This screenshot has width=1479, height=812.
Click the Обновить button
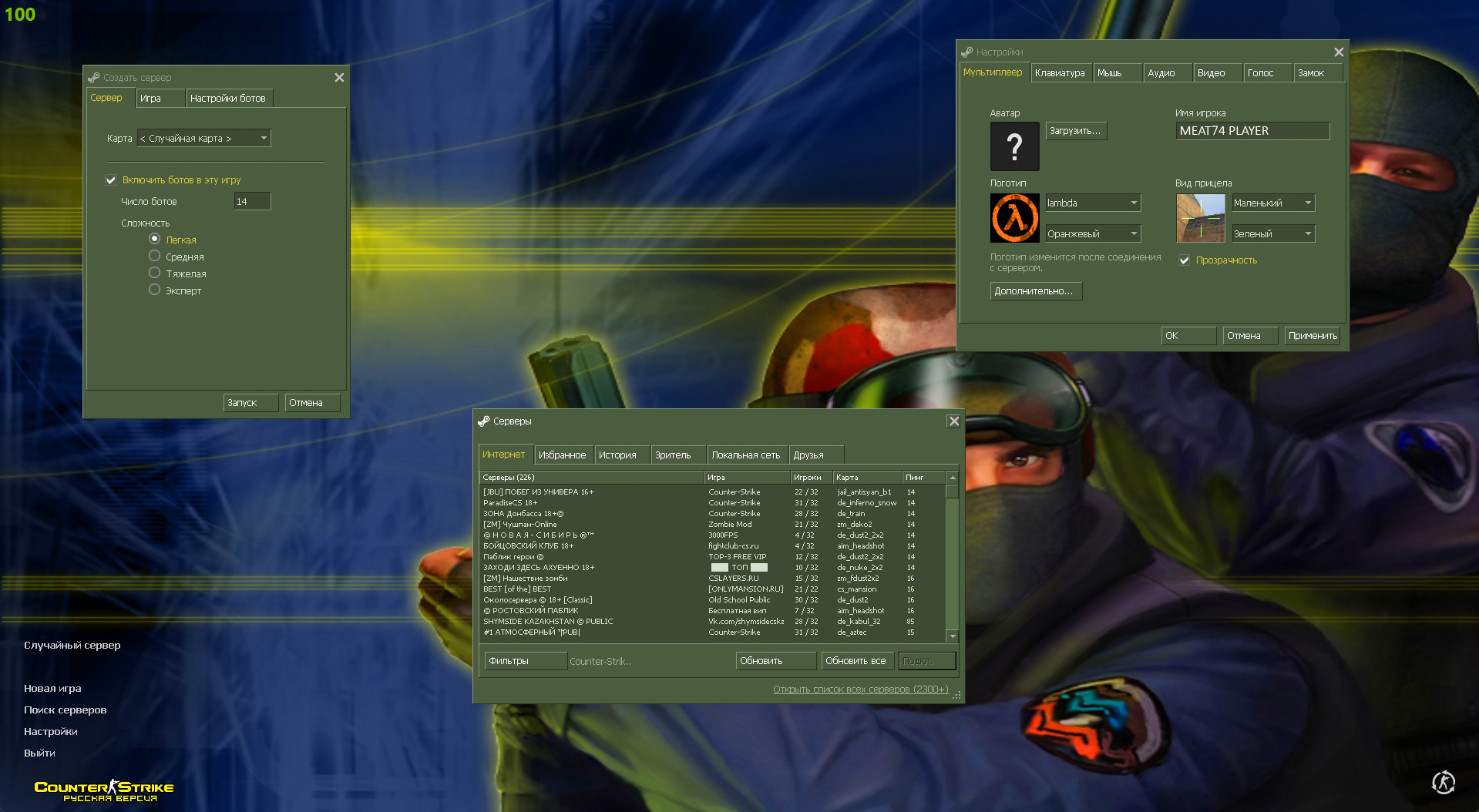[x=776, y=661]
